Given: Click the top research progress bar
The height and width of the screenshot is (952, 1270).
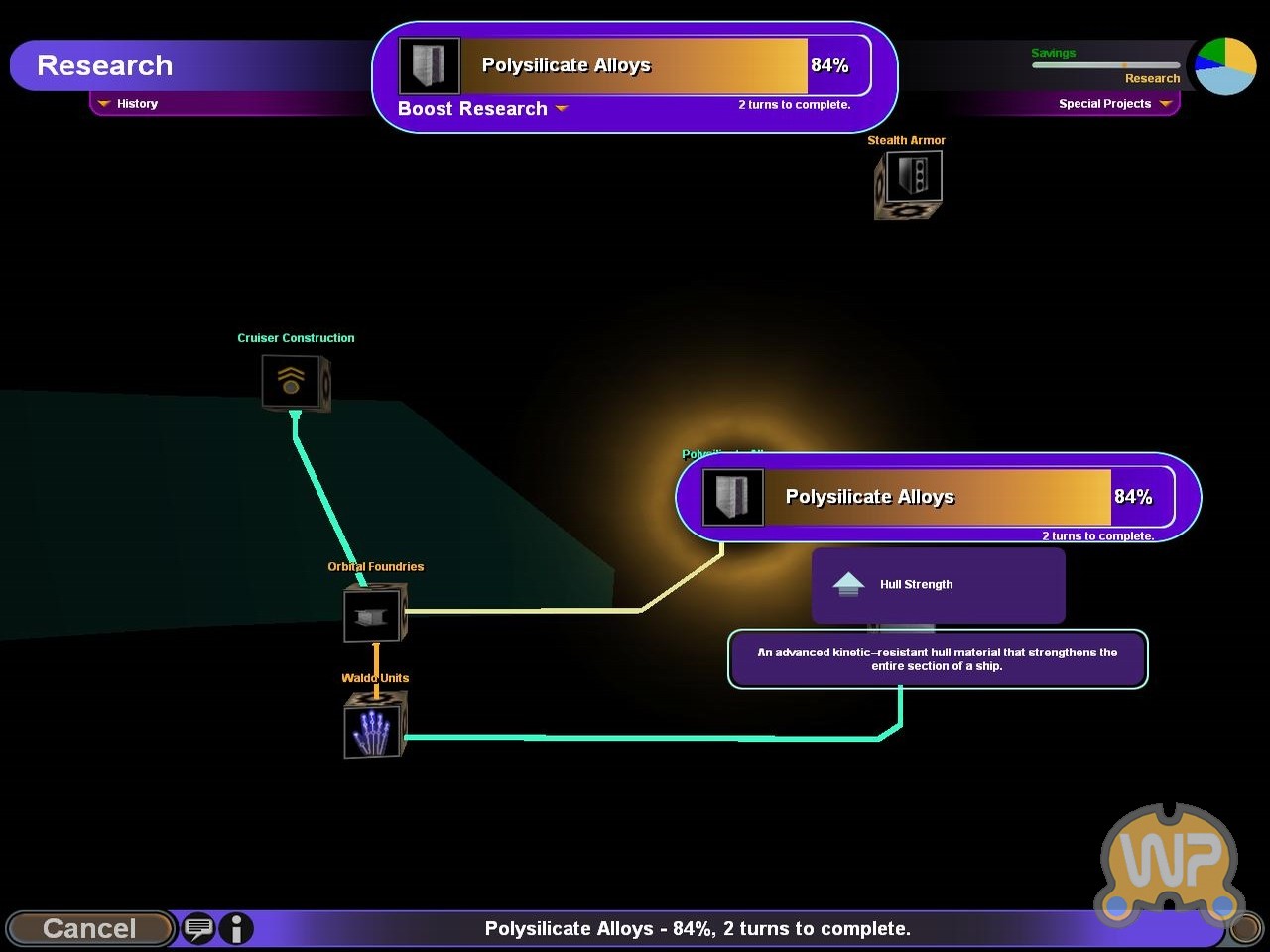Looking at the screenshot, I should (635, 65).
